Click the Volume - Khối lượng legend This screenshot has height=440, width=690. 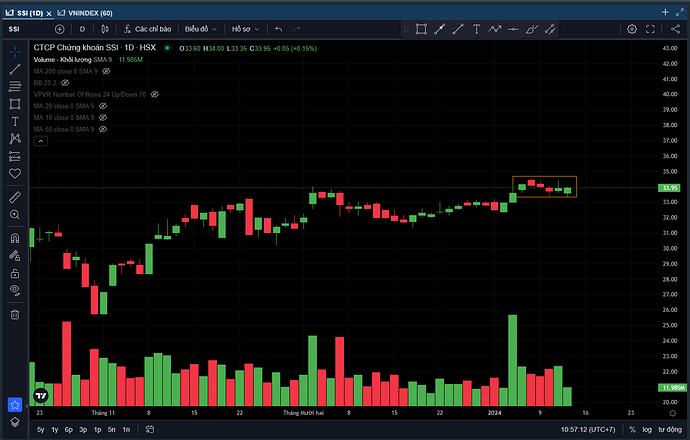pyautogui.click(x=62, y=60)
